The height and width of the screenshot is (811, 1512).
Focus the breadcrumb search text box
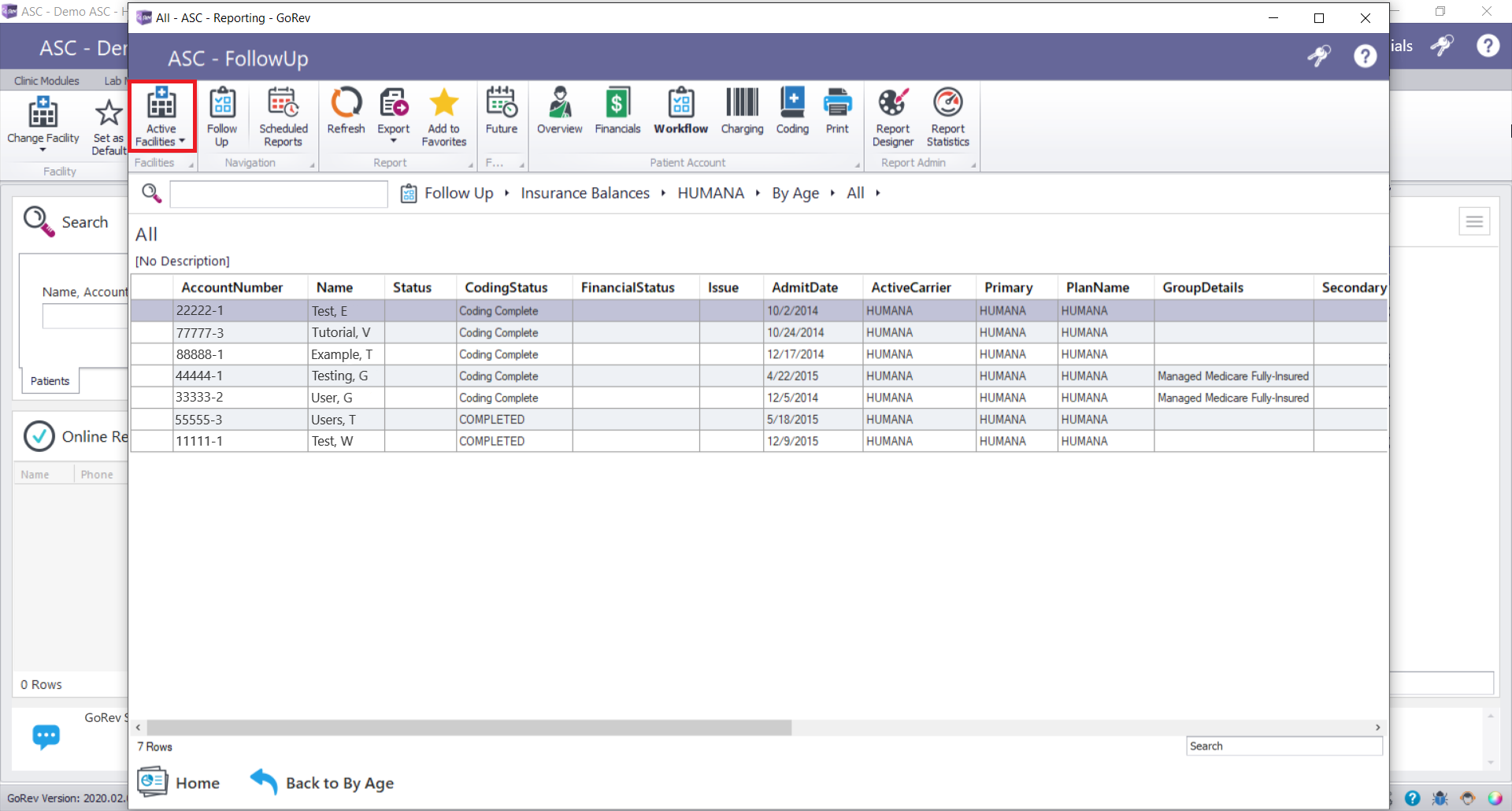(279, 194)
